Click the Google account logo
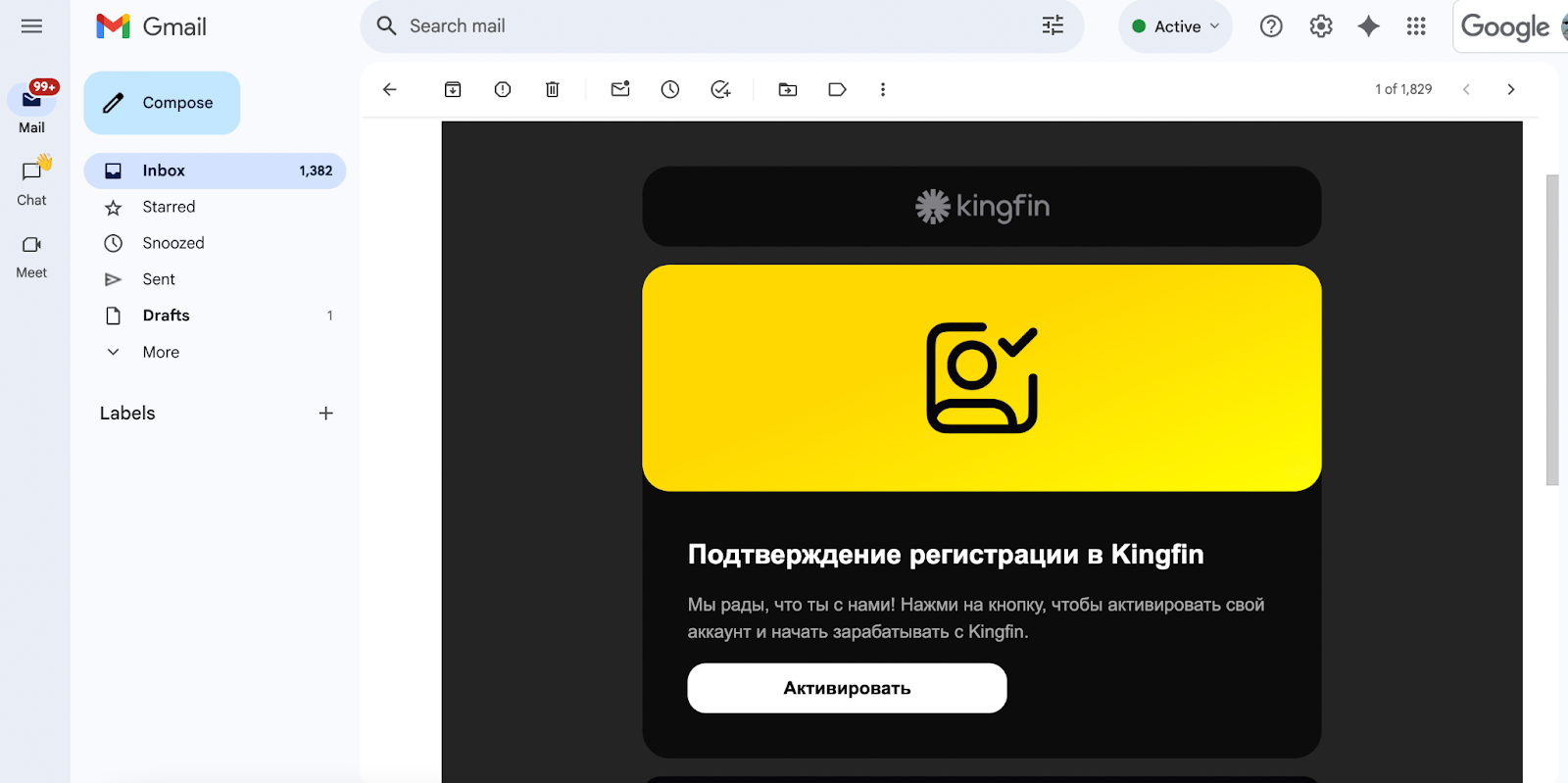The height and width of the screenshot is (783, 1568). pos(1505,27)
